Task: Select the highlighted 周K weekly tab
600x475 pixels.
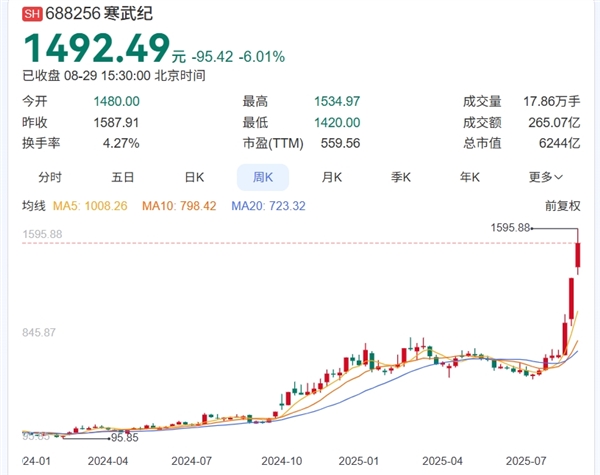Action: click(262, 177)
